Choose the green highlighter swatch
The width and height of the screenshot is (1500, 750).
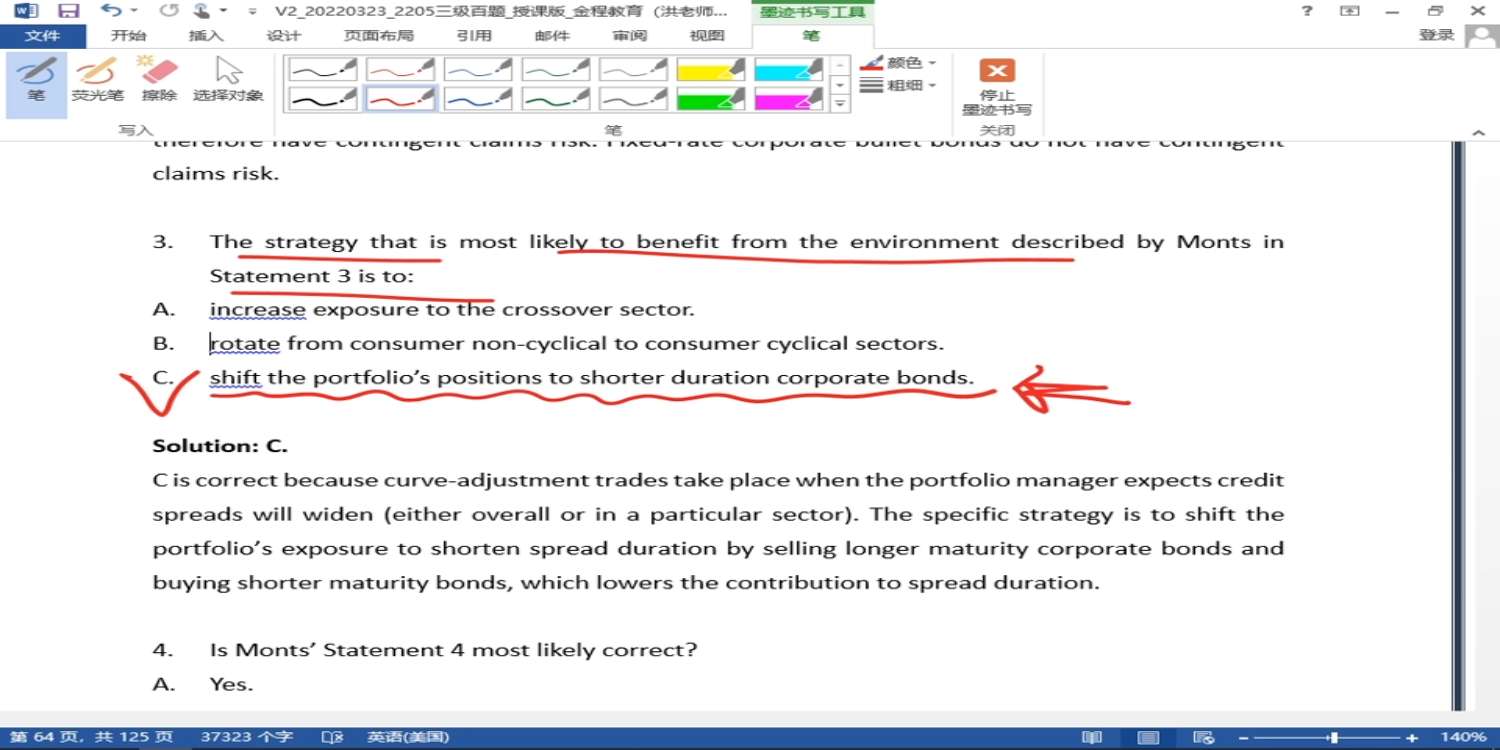point(712,99)
